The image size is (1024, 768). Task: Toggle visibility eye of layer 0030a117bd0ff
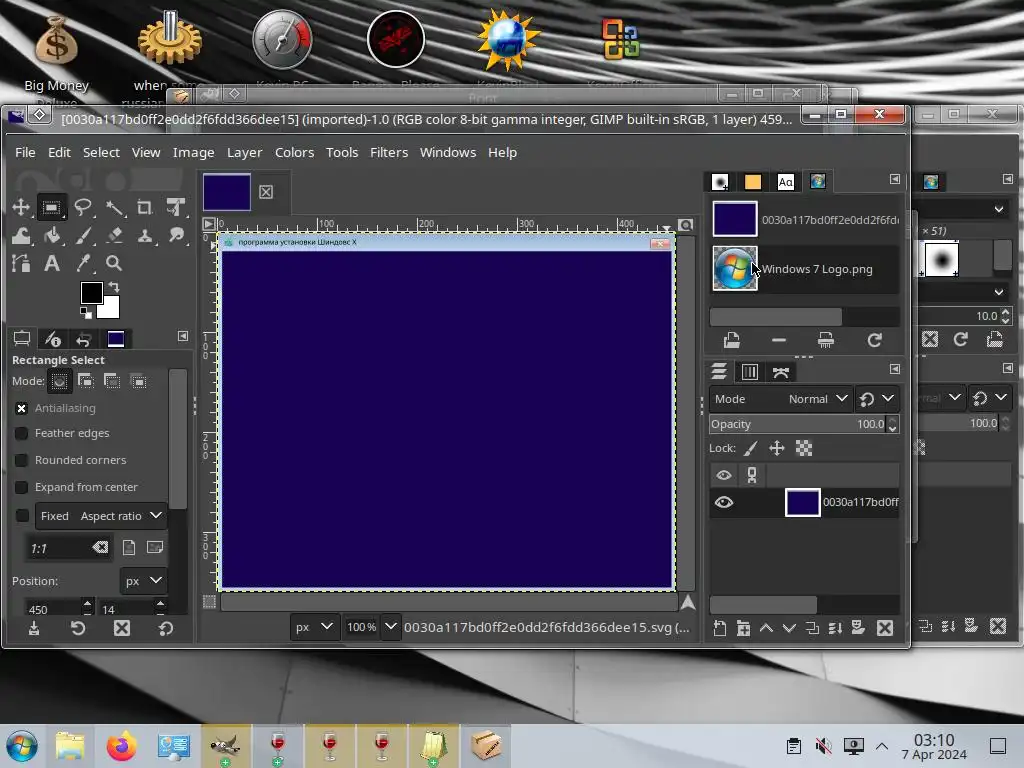724,502
